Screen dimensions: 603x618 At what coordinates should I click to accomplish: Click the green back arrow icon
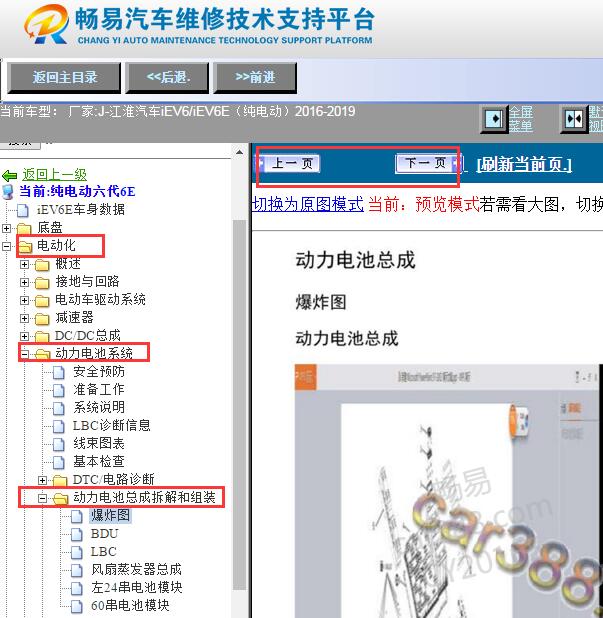(x=9, y=175)
